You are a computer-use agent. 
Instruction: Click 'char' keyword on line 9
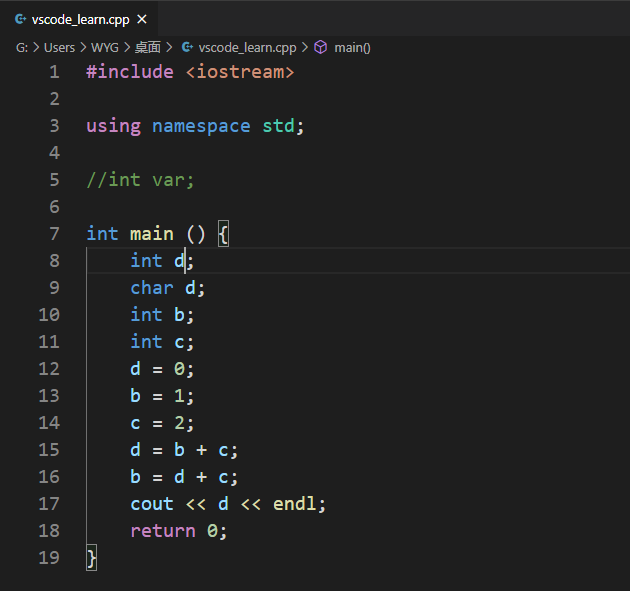pos(152,288)
